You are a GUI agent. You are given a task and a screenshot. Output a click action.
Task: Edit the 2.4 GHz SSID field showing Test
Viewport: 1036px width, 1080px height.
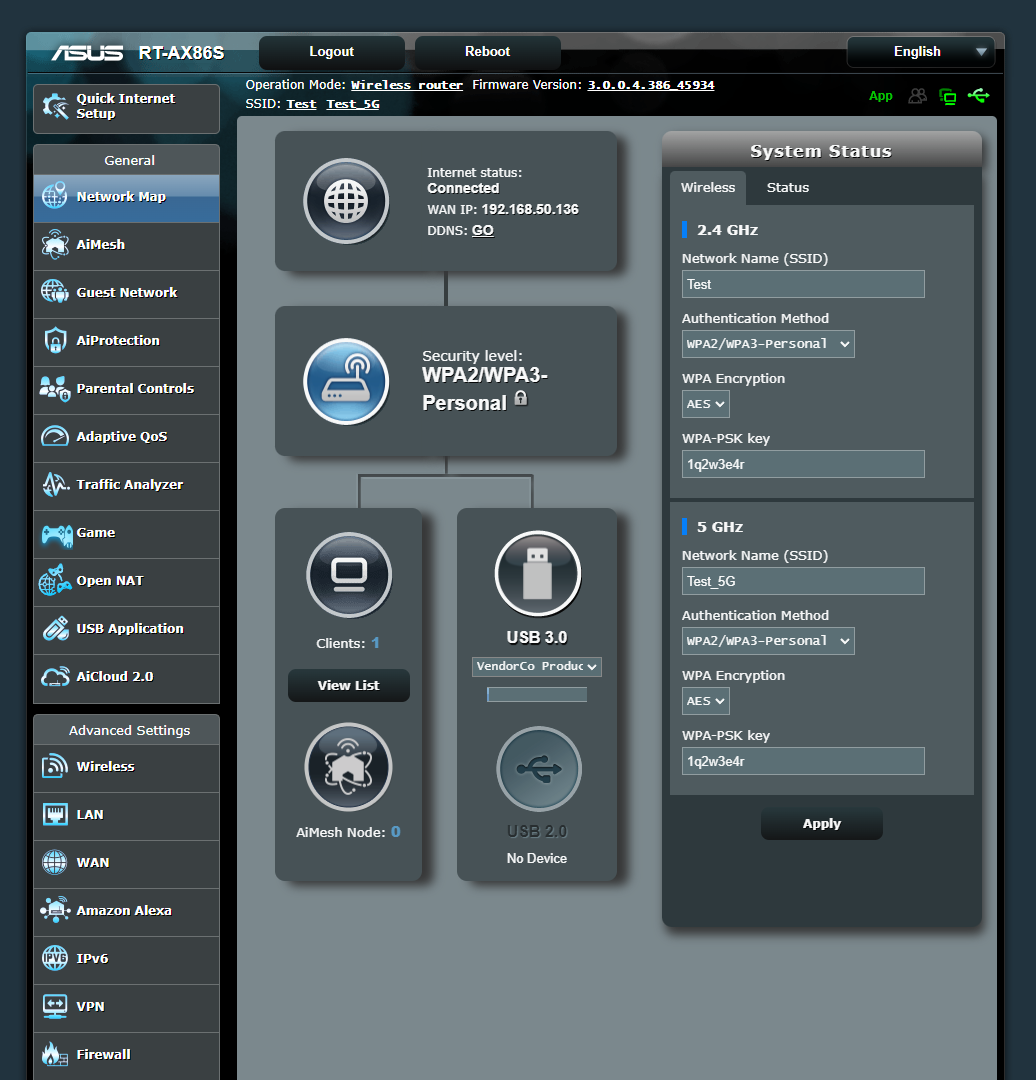coord(803,284)
